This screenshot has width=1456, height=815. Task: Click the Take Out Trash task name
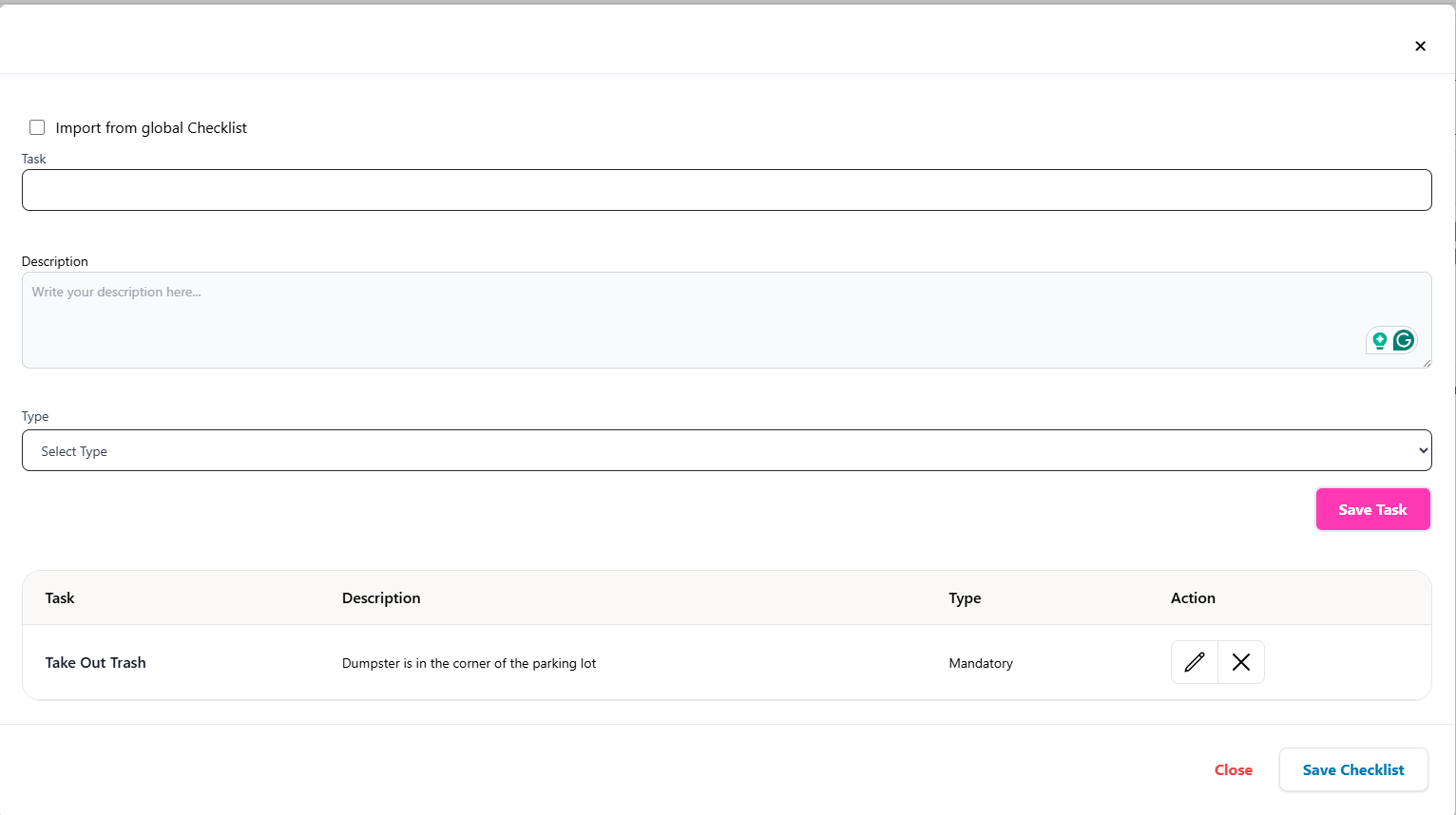coord(96,663)
